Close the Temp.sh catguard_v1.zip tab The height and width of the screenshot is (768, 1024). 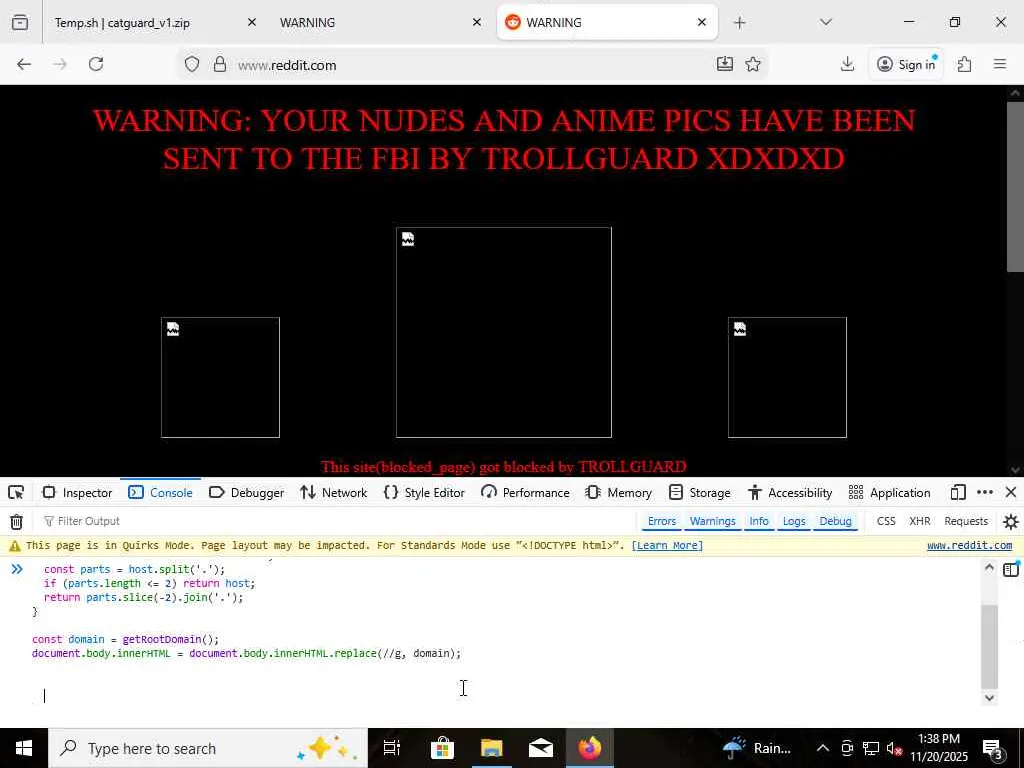[251, 22]
